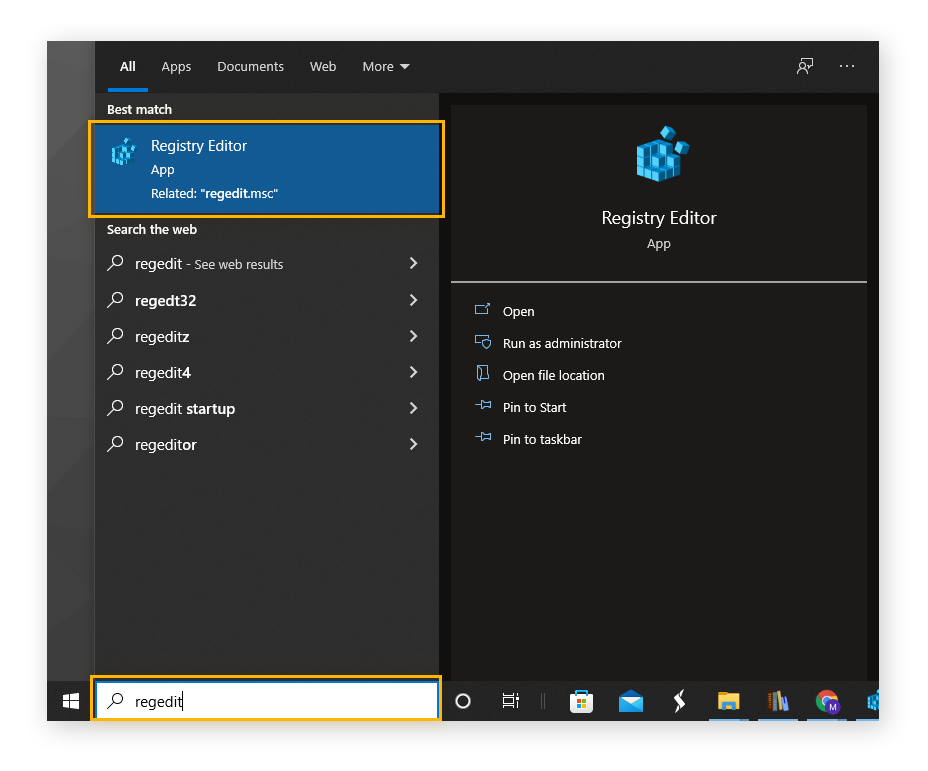Open the Mail app from the taskbar
Screen dimensions: 928x771
point(630,701)
